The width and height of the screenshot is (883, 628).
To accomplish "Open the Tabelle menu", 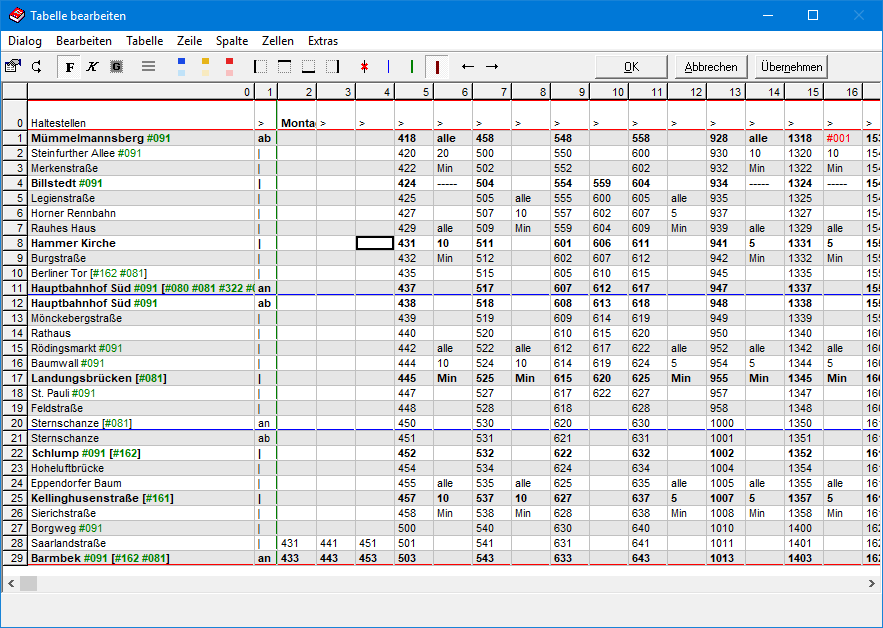I will click(x=144, y=41).
